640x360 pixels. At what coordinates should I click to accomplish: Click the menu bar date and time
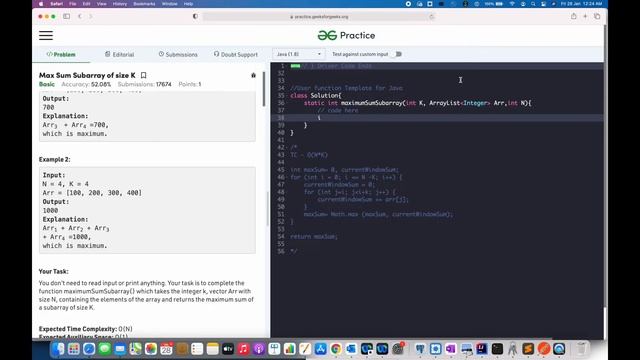(x=582, y=4)
